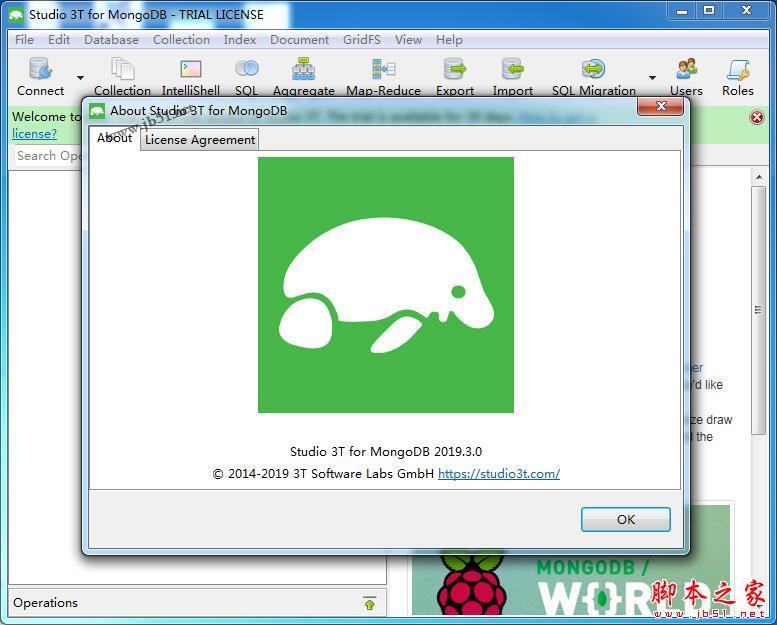
Task: Select the About tab in dialog
Action: click(114, 138)
